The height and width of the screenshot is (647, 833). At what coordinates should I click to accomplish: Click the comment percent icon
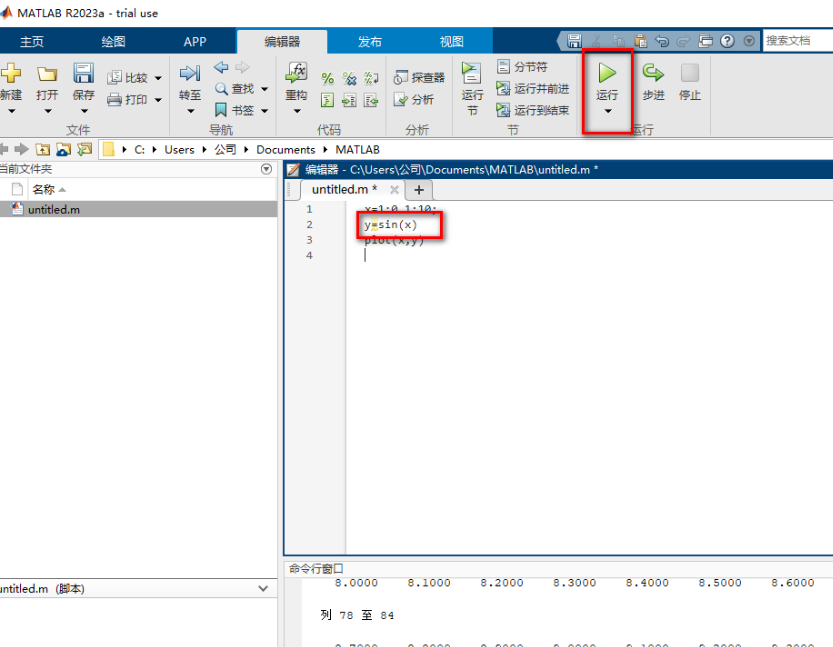point(327,79)
